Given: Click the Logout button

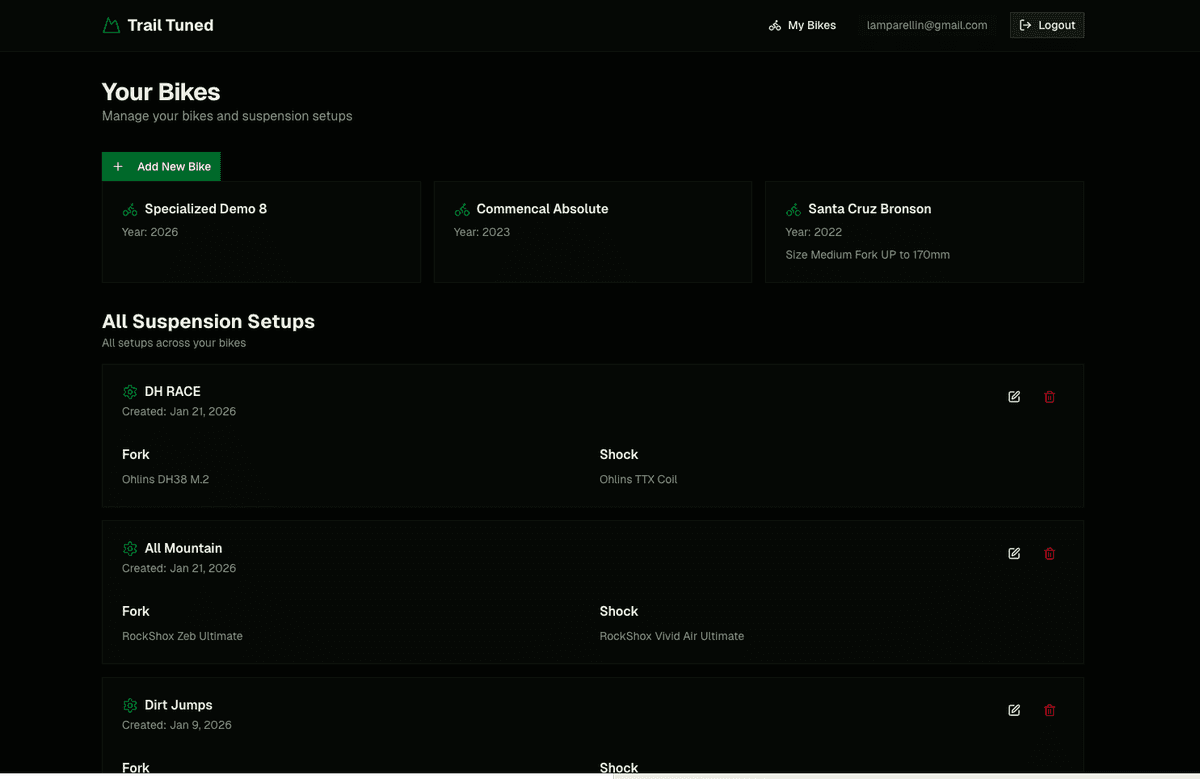Looking at the screenshot, I should (x=1047, y=26).
